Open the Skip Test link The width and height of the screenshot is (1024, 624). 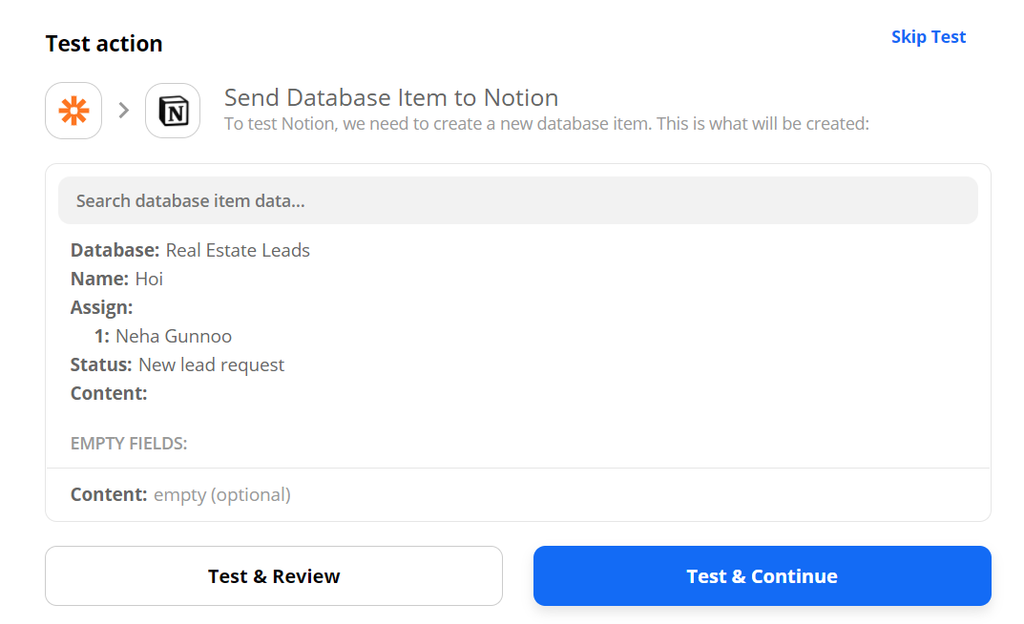coord(928,36)
